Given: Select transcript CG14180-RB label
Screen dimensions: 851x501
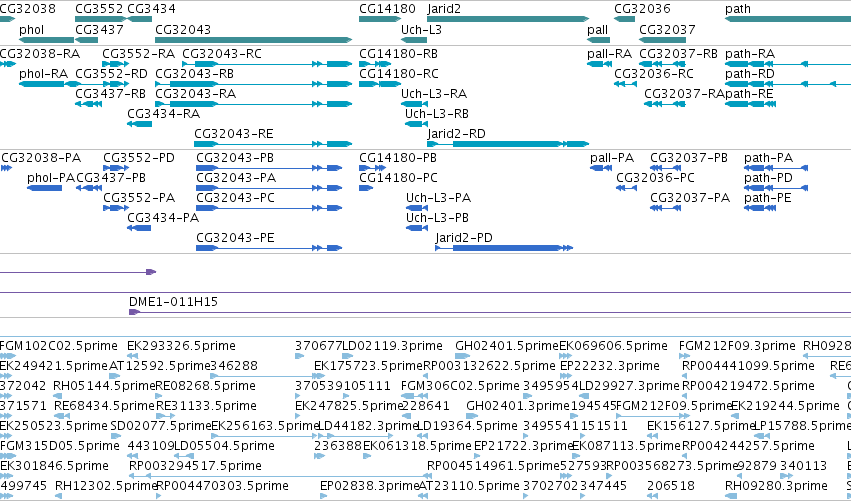Looking at the screenshot, I should 398,54.
